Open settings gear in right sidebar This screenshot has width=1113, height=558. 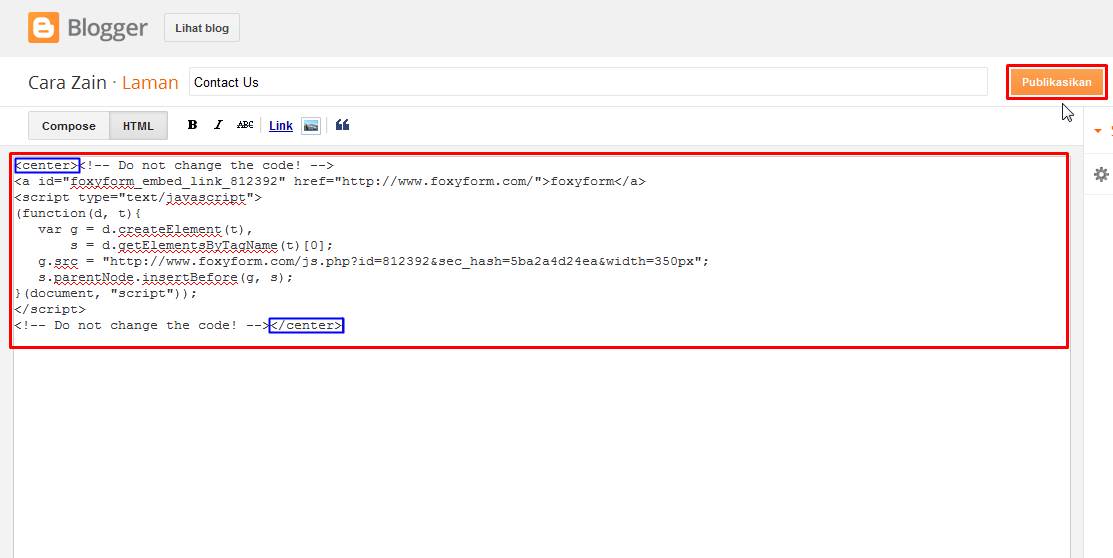[x=1101, y=175]
